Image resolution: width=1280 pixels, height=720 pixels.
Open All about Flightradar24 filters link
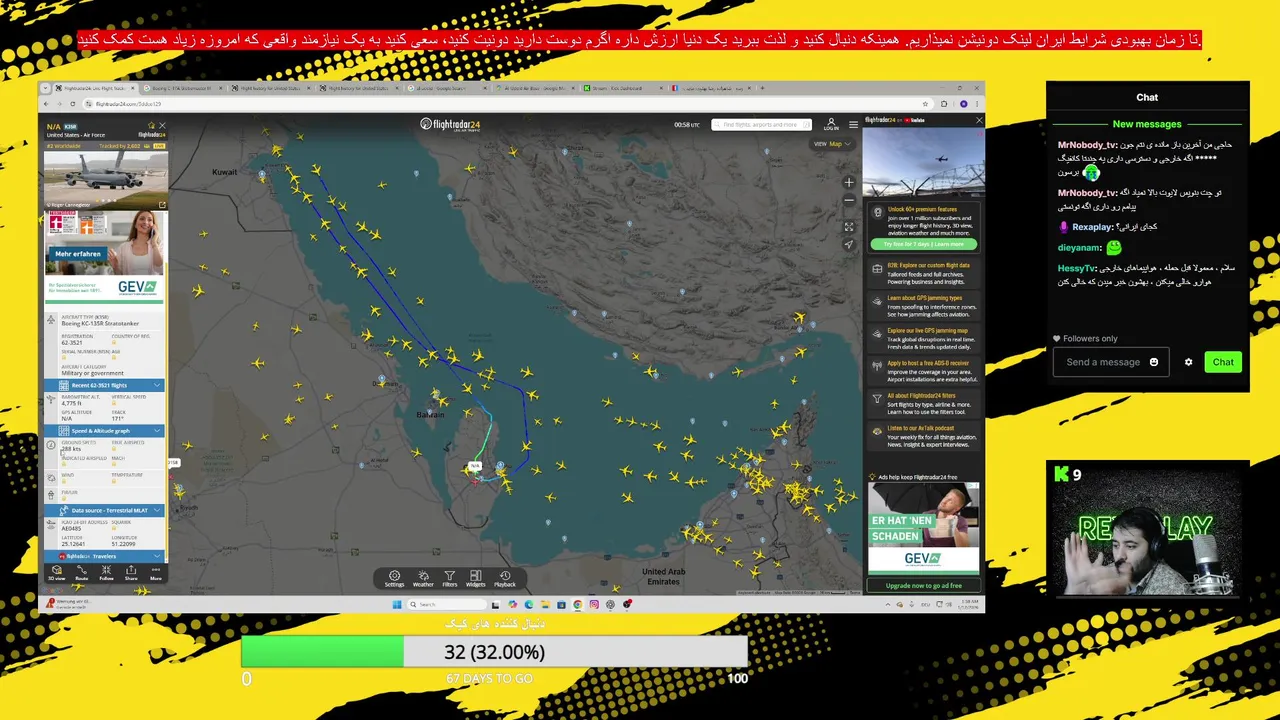point(923,404)
